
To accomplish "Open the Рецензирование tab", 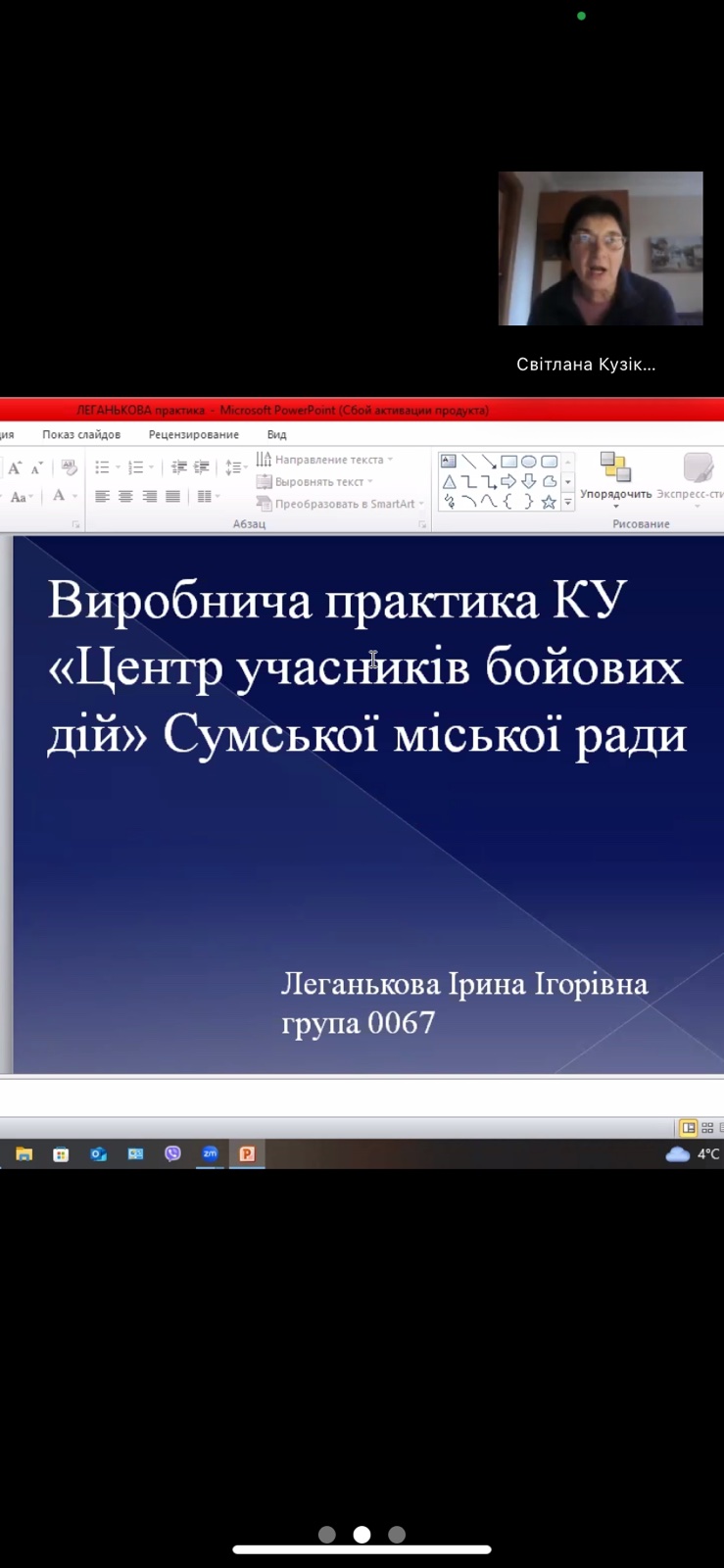I will click(193, 434).
